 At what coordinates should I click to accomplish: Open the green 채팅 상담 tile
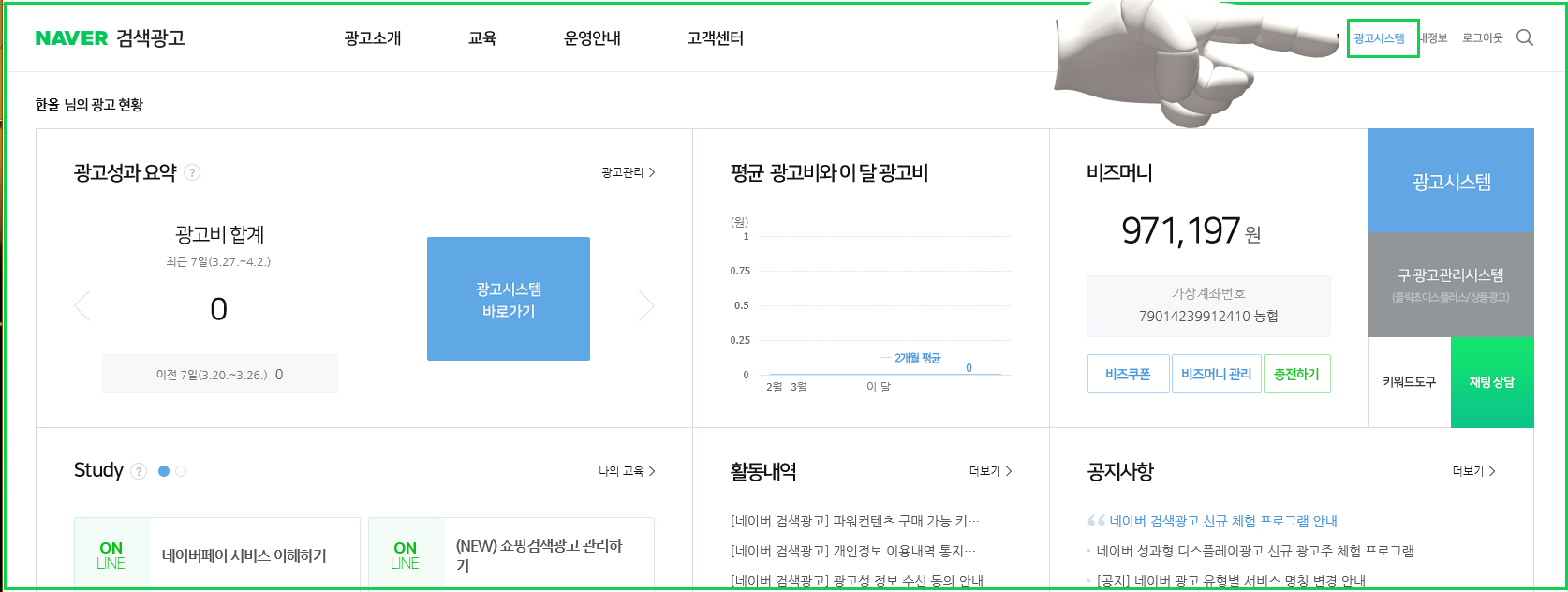(x=1492, y=382)
